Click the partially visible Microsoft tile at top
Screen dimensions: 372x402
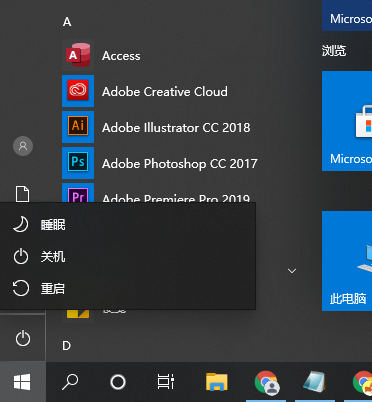(x=347, y=15)
